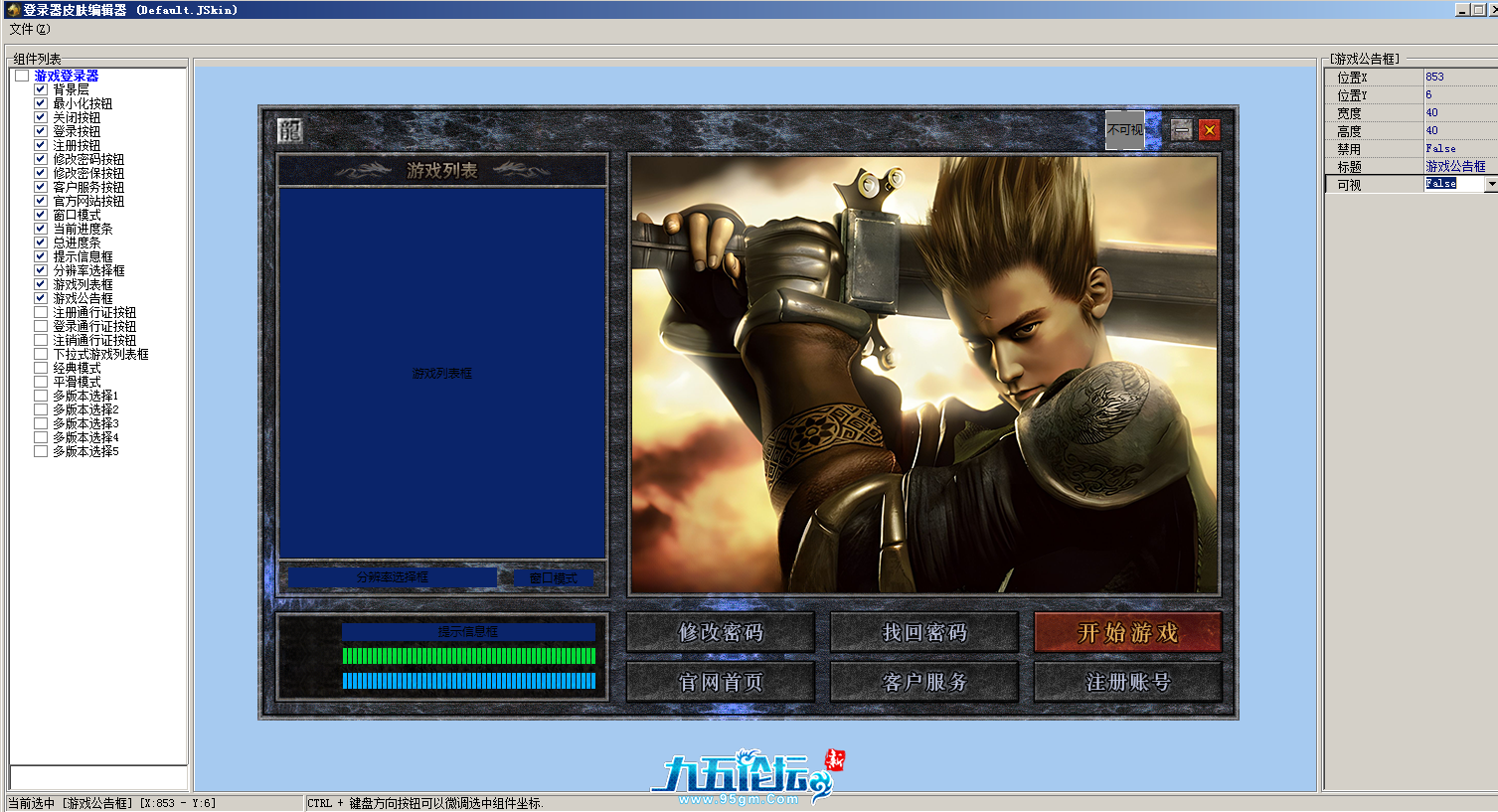Screen dimensions: 1498x812
Task: Click the 位置X value field
Action: point(1458,77)
